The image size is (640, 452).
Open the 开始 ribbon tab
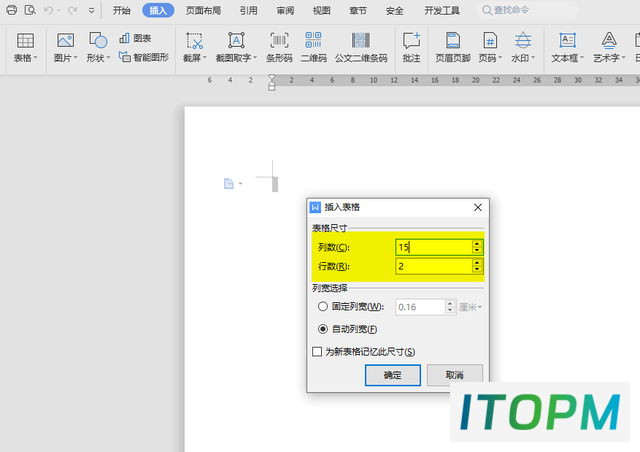click(x=122, y=11)
